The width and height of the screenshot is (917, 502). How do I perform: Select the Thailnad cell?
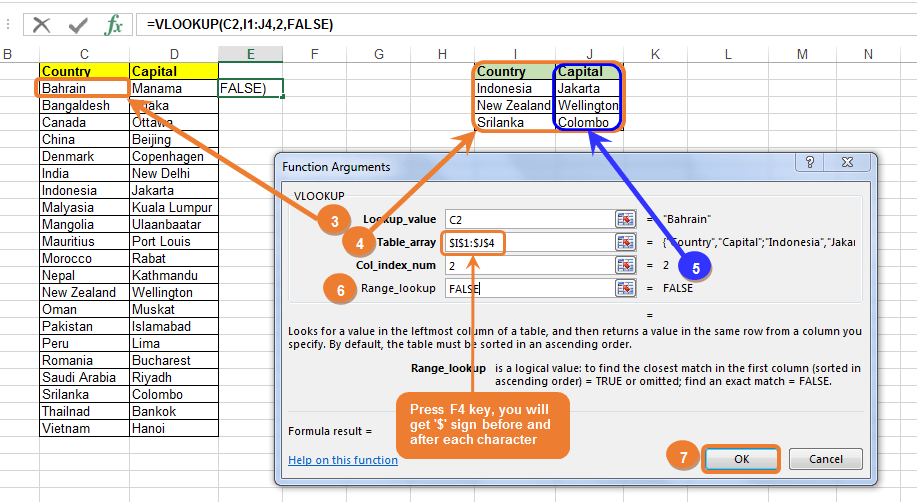(84, 411)
